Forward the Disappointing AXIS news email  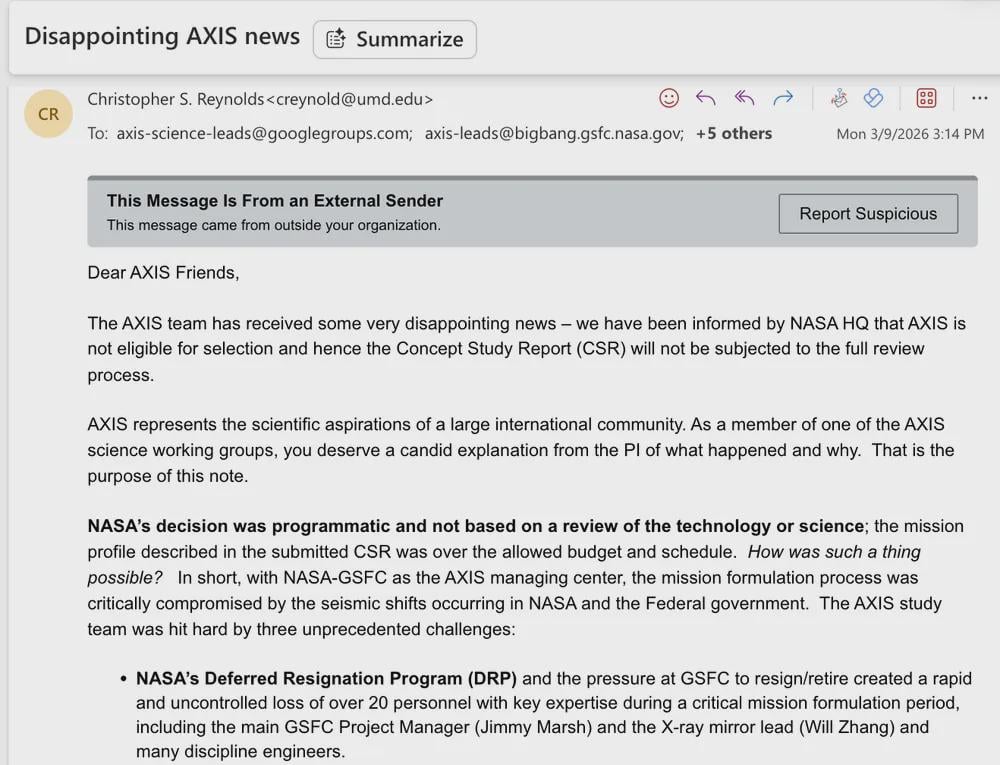coord(783,98)
